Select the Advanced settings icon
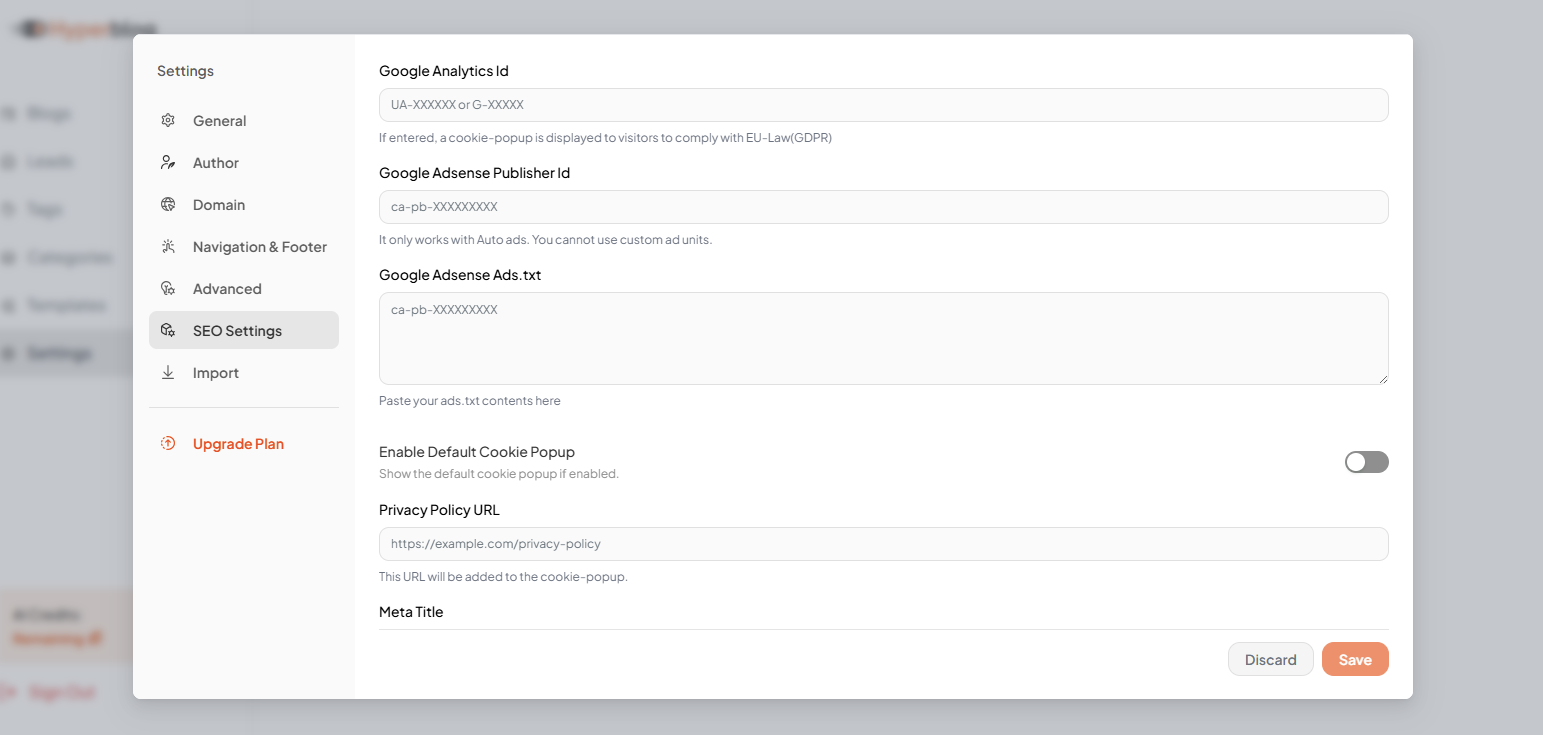1543x735 pixels. coord(168,288)
